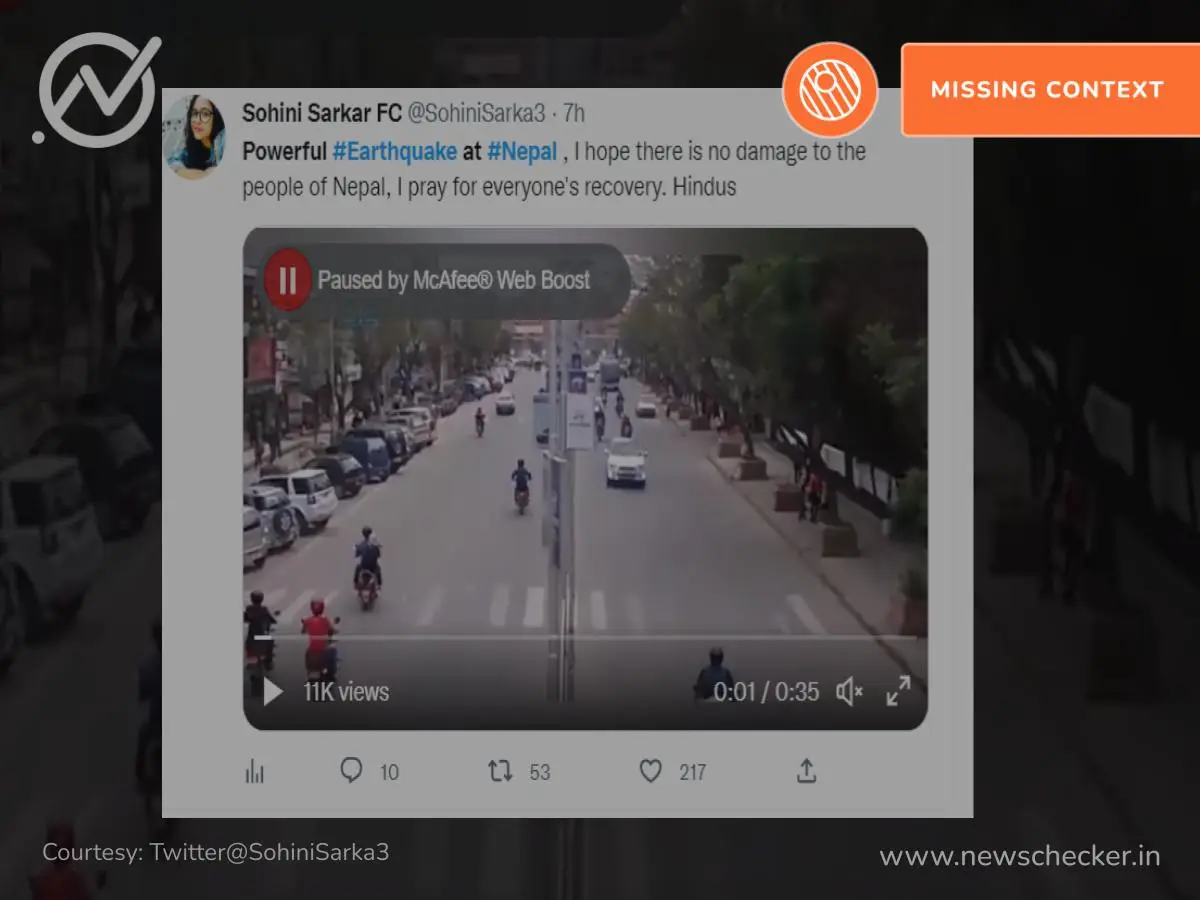Open the #Earthquake hashtag
This screenshot has width=1200, height=900.
(x=394, y=152)
